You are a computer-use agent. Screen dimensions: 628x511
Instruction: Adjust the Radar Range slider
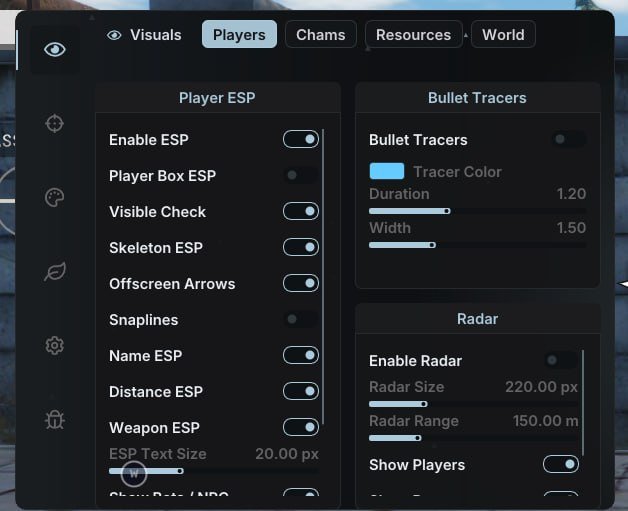(473, 438)
